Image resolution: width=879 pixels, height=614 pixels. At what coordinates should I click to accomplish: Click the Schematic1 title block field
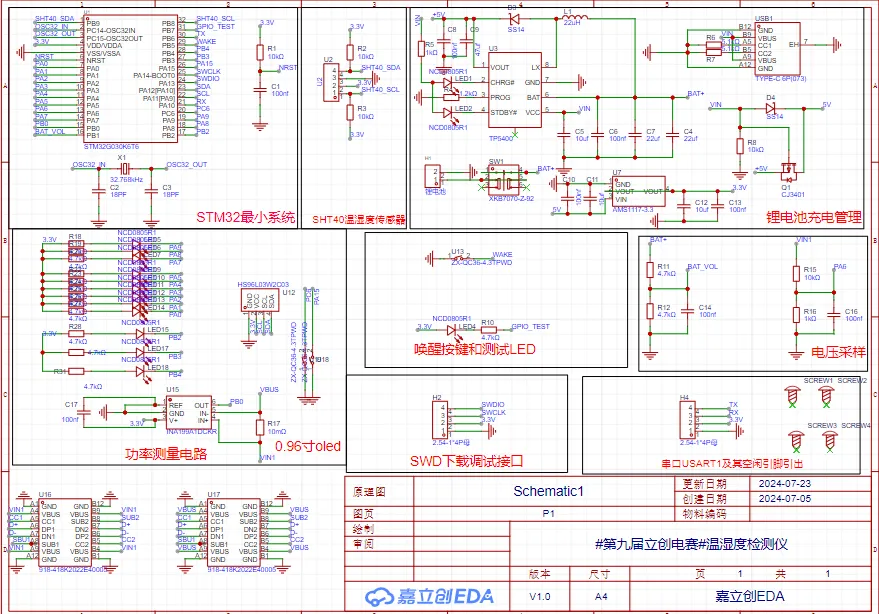point(547,491)
